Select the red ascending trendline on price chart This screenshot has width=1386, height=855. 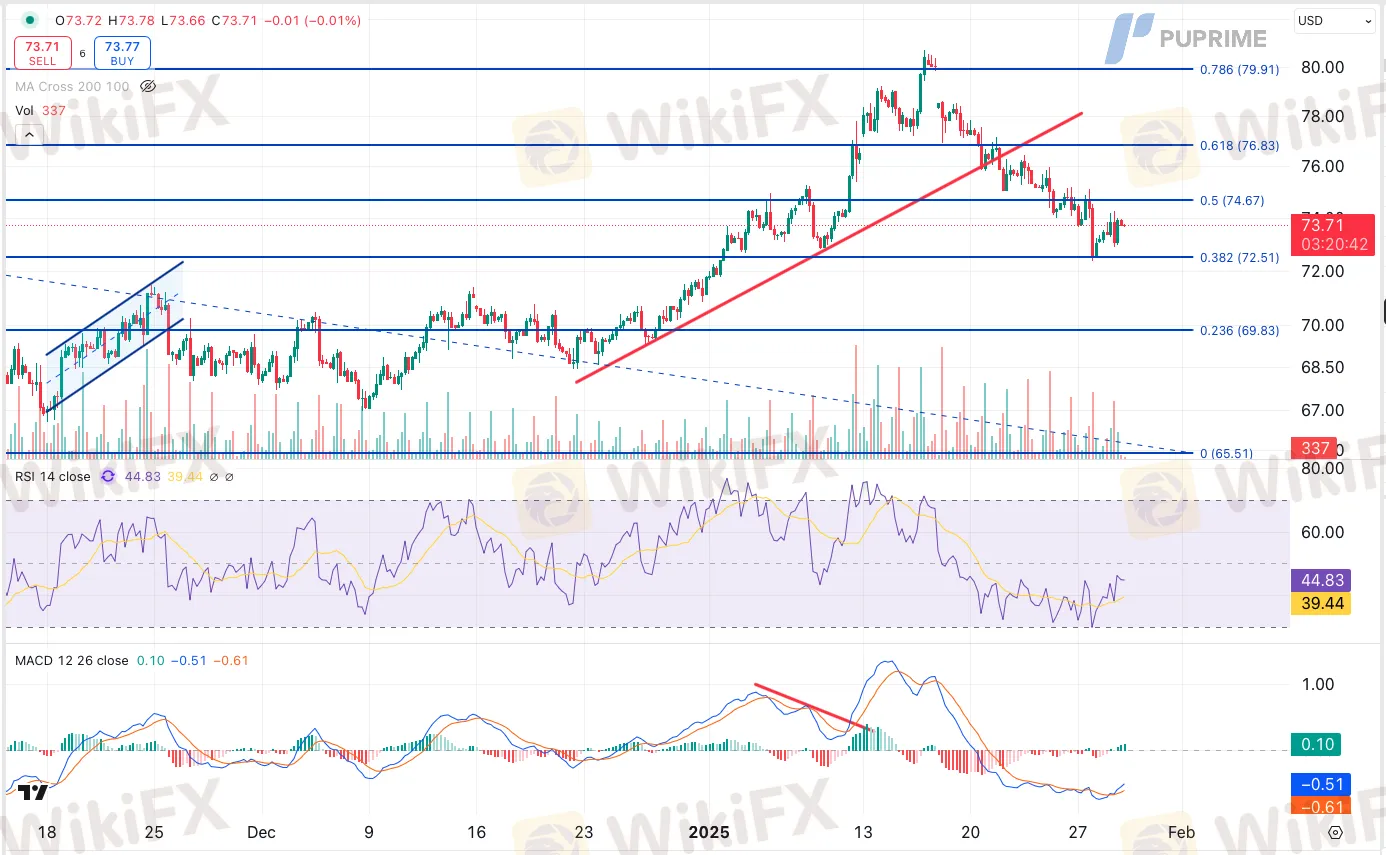[x=830, y=247]
